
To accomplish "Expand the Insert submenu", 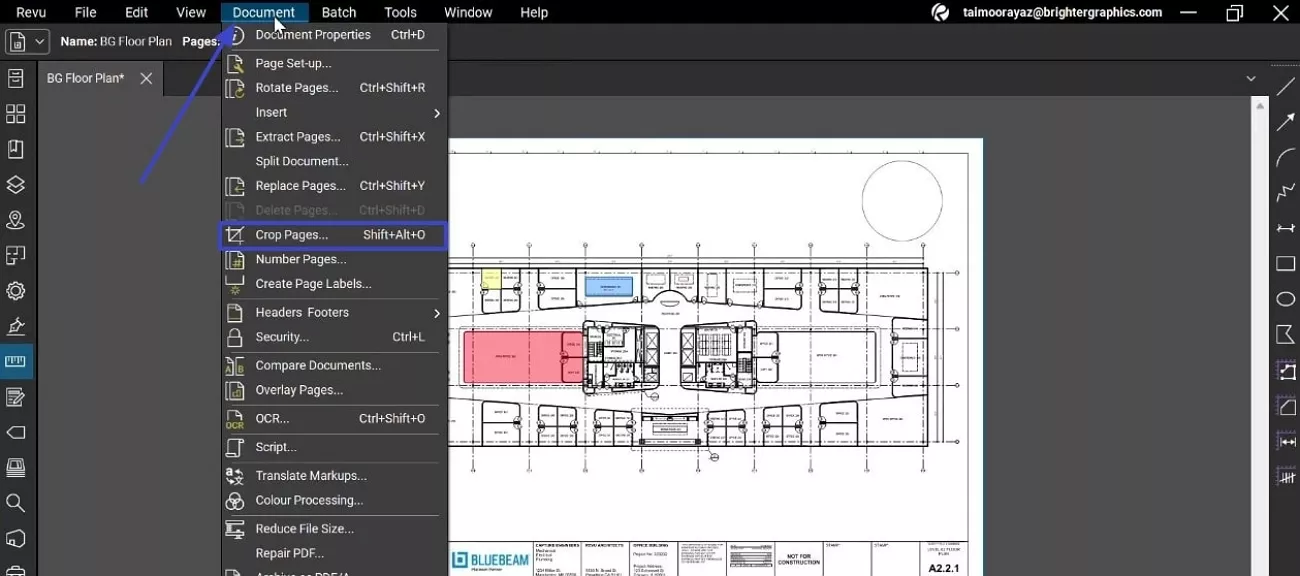I will tap(271, 112).
